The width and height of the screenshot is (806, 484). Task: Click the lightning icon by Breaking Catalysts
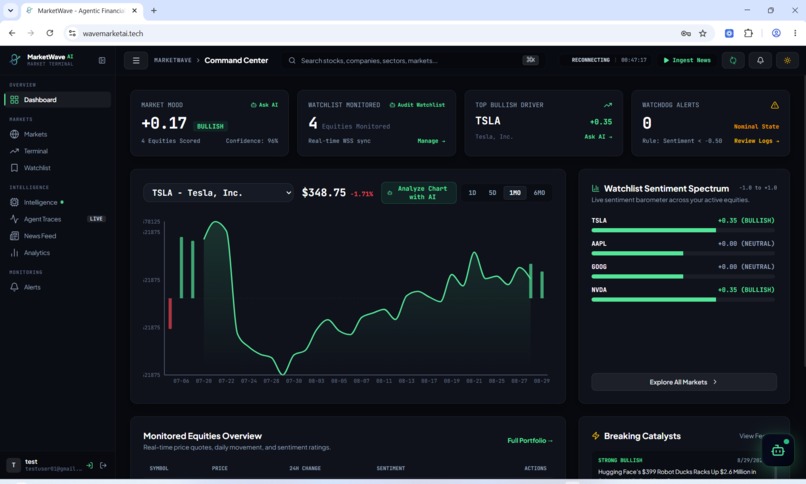pyautogui.click(x=596, y=436)
